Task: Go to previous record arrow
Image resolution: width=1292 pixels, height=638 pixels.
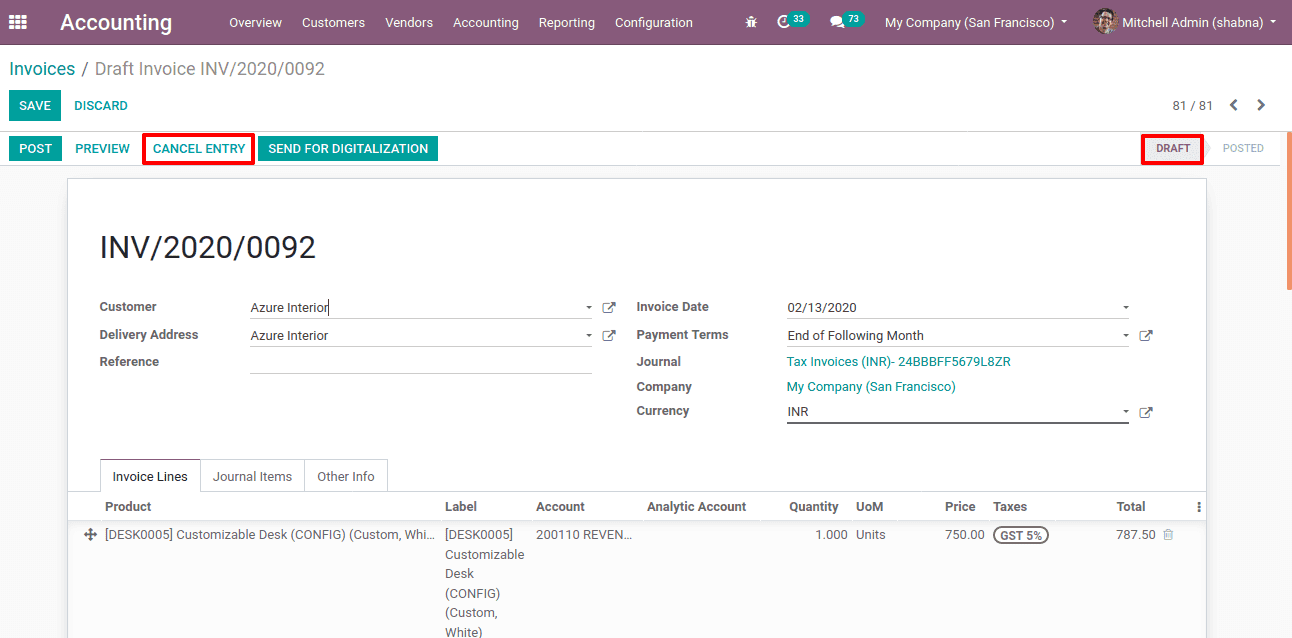Action: (x=1234, y=105)
